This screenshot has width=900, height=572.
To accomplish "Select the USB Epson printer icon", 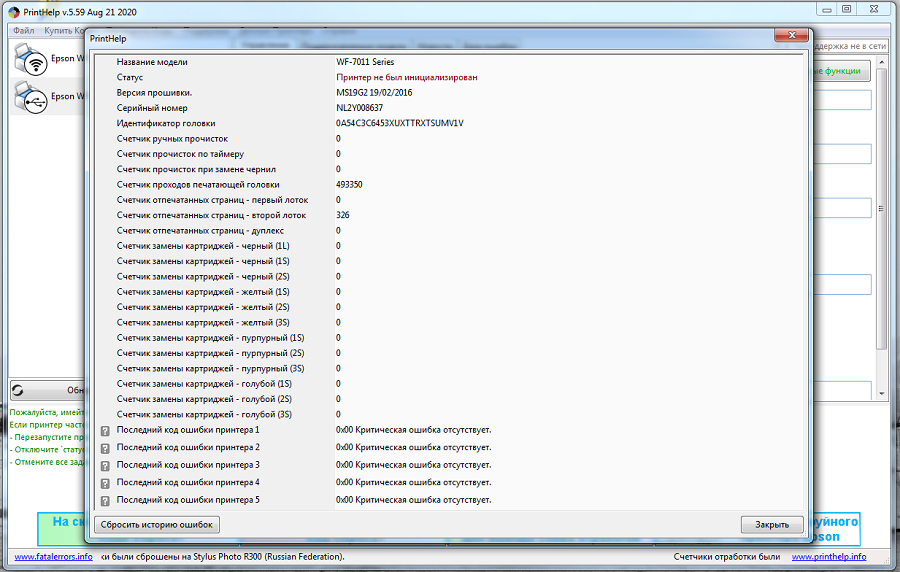I will (30, 97).
